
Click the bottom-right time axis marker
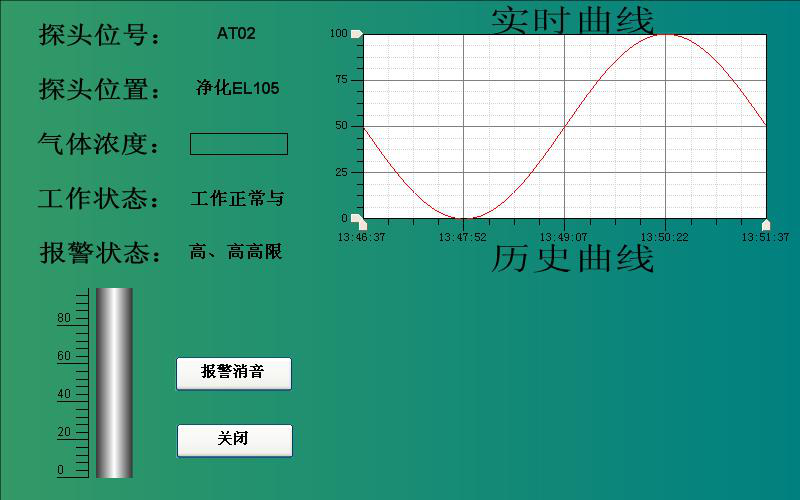(x=766, y=224)
